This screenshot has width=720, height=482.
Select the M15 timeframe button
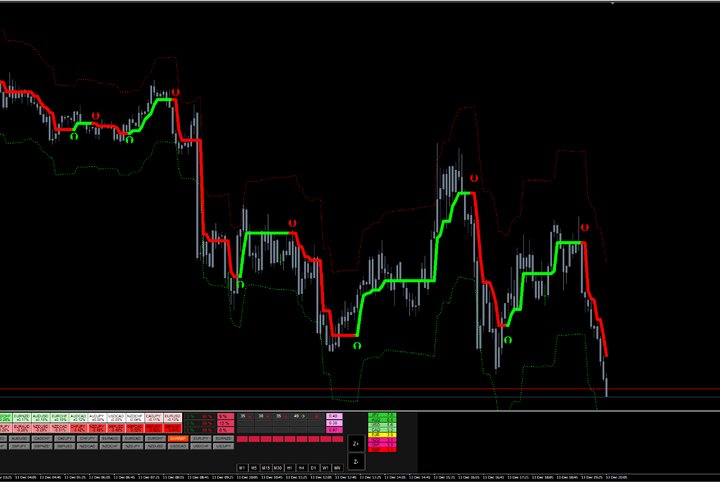click(x=266, y=468)
